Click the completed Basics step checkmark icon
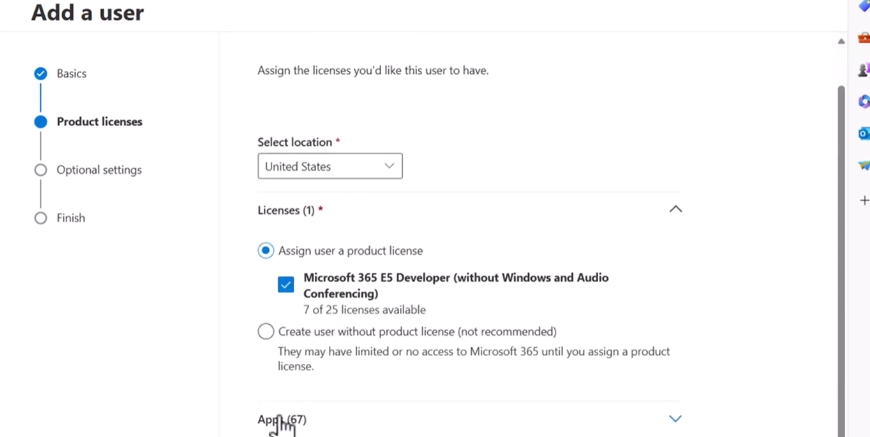 (40, 74)
